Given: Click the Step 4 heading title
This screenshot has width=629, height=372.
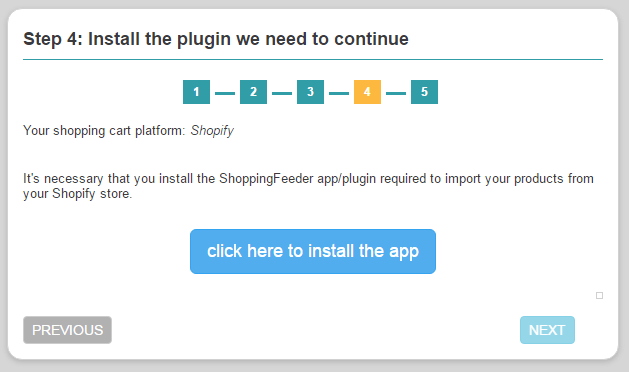Looking at the screenshot, I should 216,39.
